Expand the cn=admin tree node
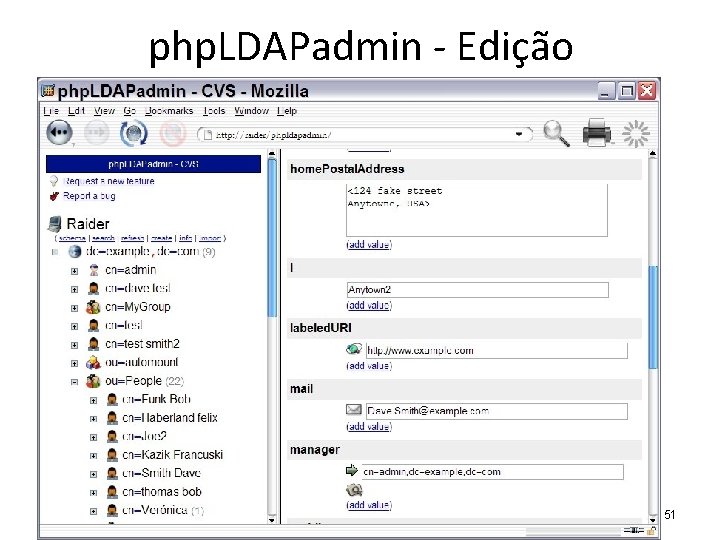 click(74, 271)
